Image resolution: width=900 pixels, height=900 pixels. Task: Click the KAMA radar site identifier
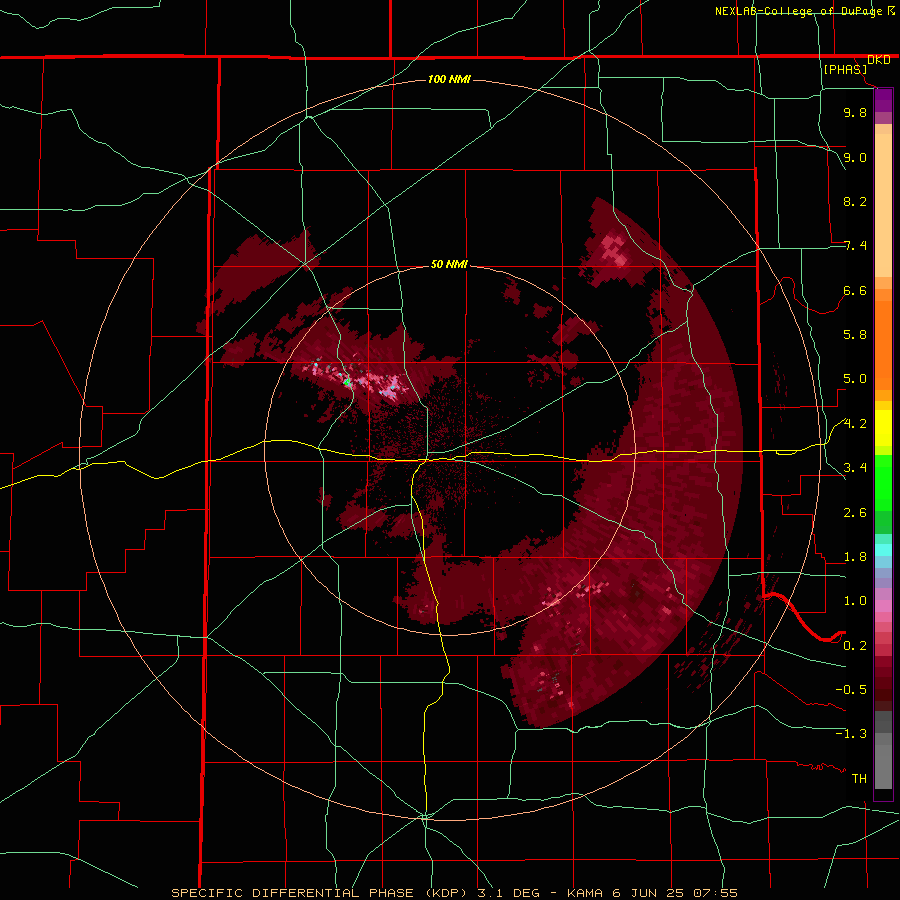[x=585, y=893]
